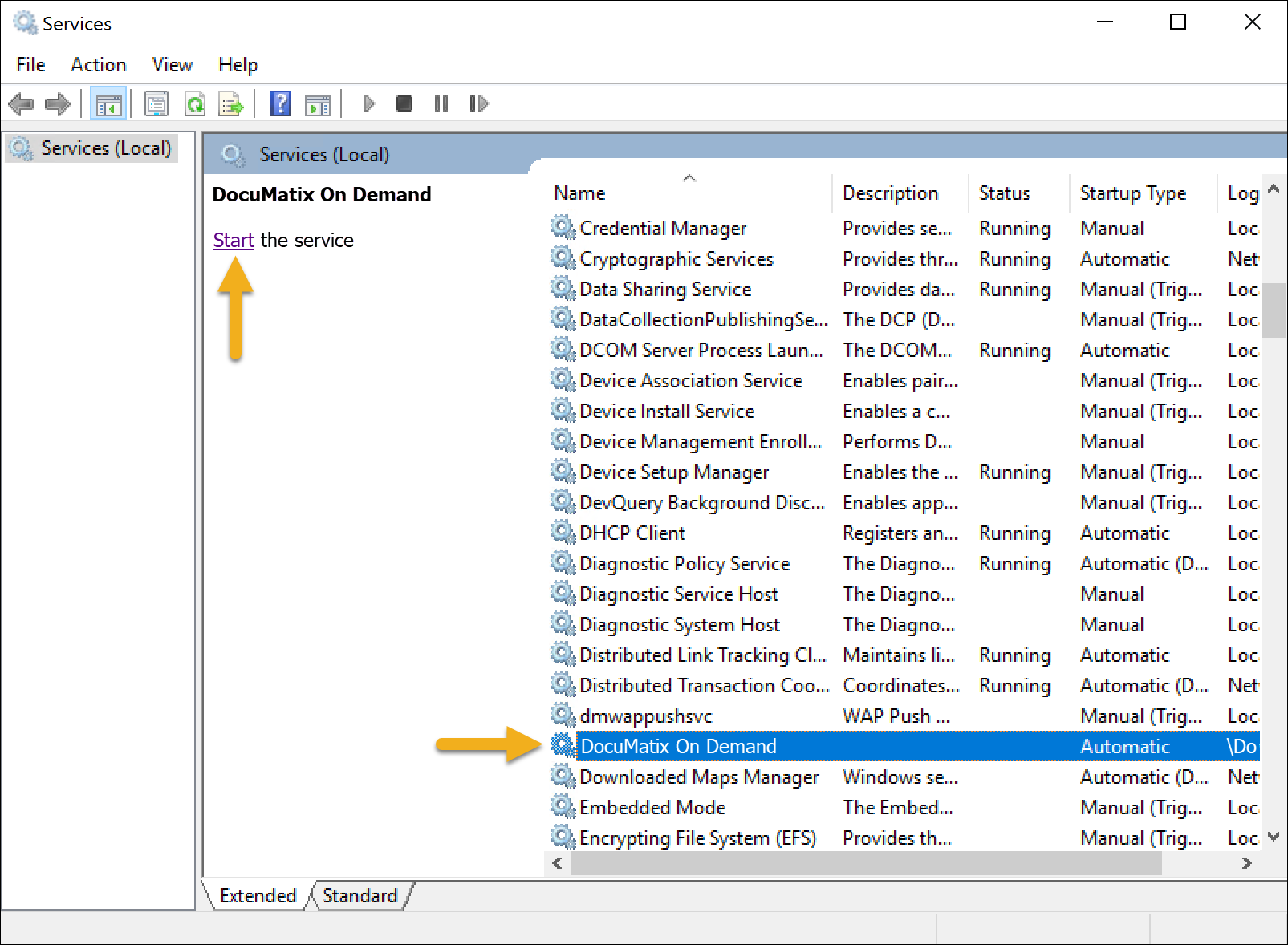The image size is (1288, 945).
Task: Select Distributed Transaction Coordinator row
Action: tap(904, 685)
